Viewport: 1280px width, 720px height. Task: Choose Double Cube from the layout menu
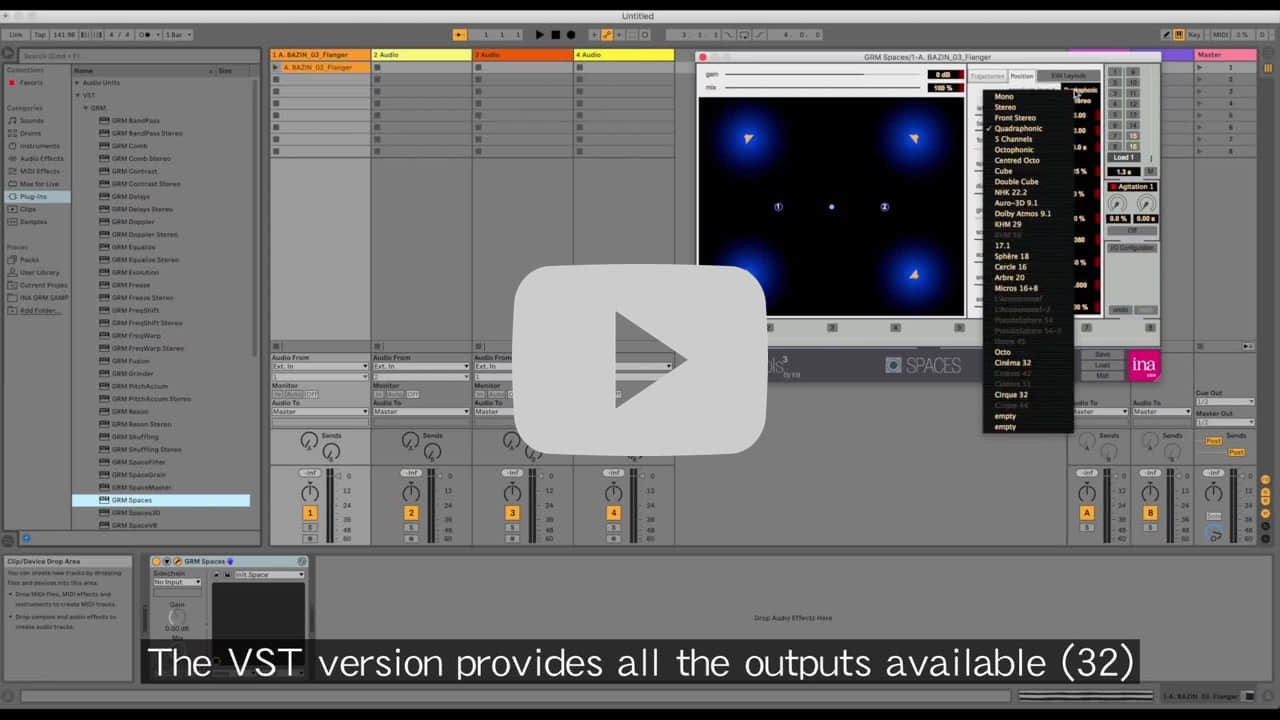point(1016,182)
